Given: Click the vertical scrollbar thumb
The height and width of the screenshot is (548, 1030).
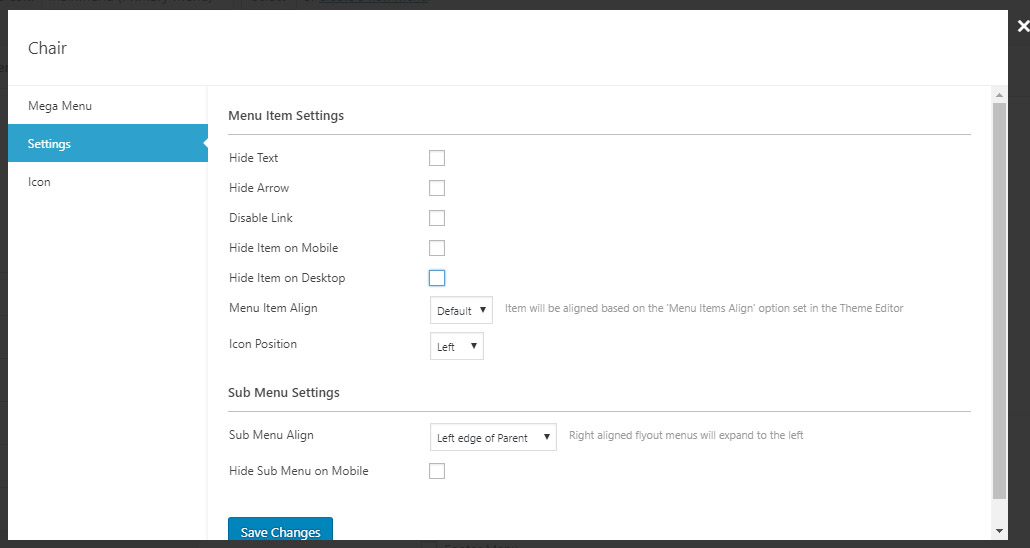Looking at the screenshot, I should 999,300.
